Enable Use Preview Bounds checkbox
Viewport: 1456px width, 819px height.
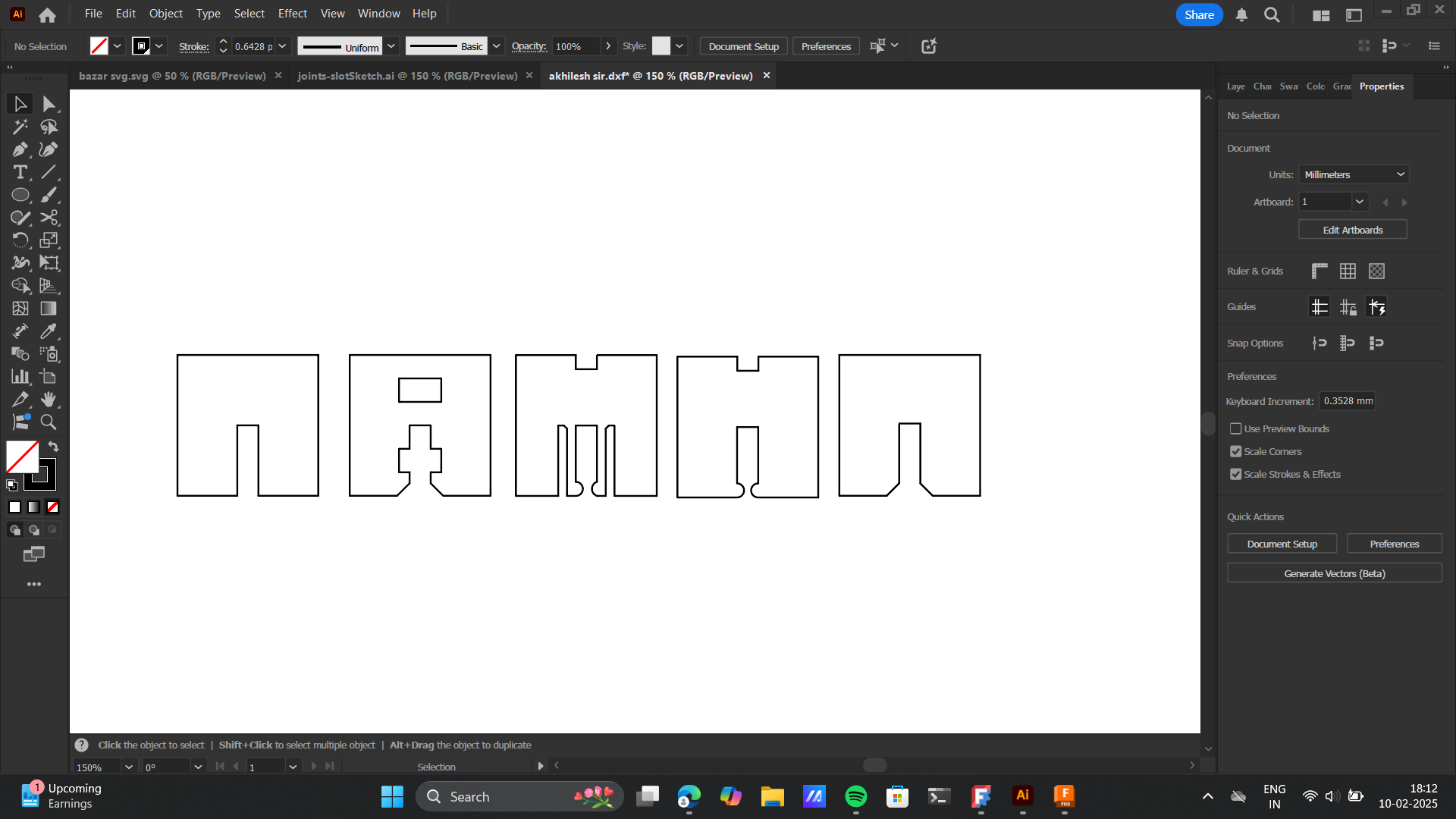pyautogui.click(x=1235, y=428)
